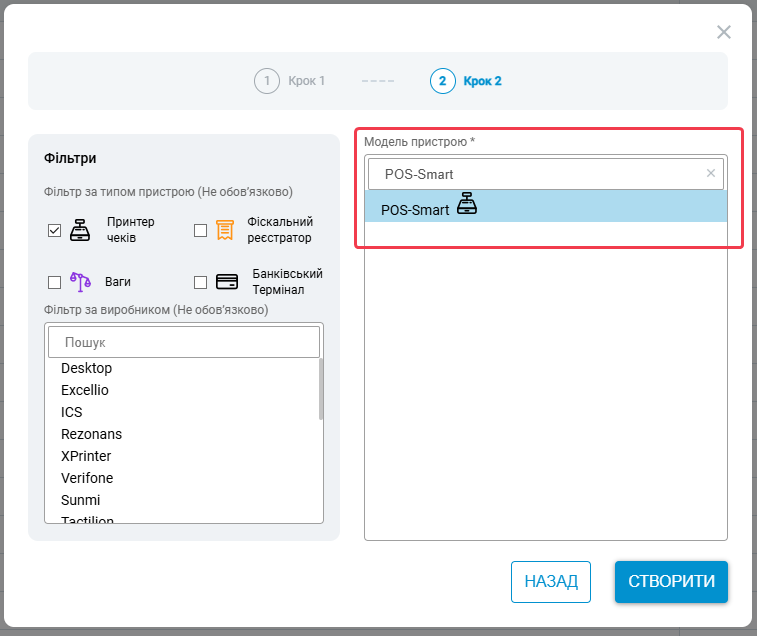
Task: Choose Sunmi in manufacturer list
Action: 81,500
